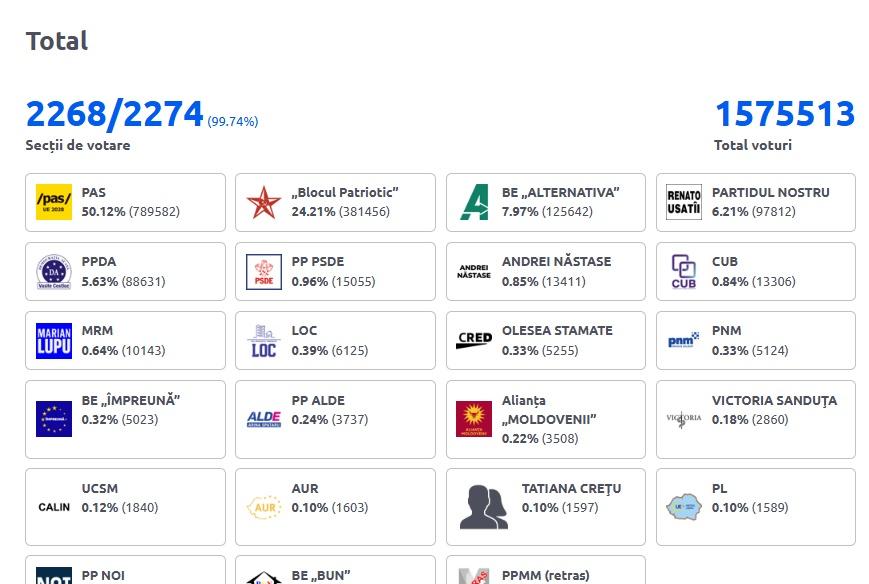Click the PAS party logo
The height and width of the screenshot is (584, 869).
54,202
